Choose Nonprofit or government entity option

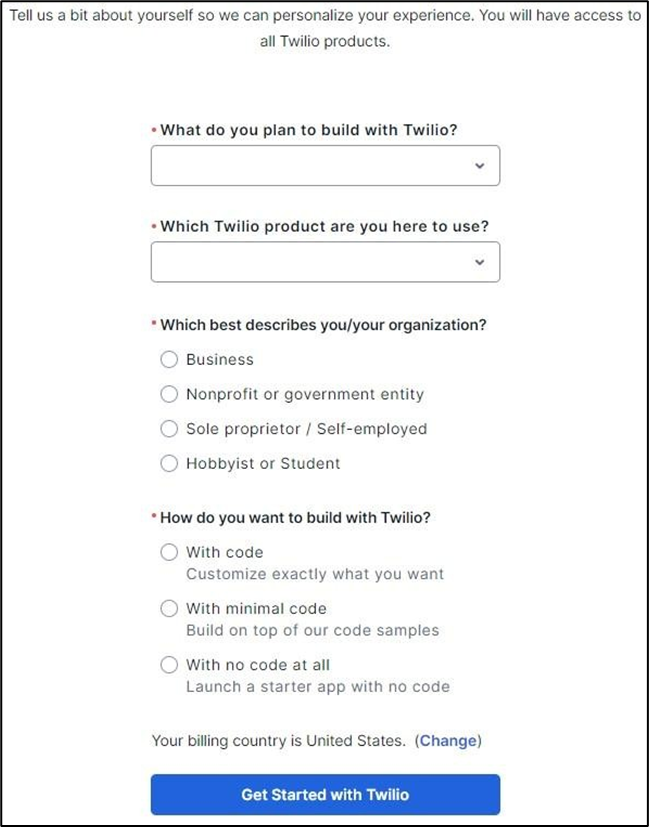click(x=169, y=394)
